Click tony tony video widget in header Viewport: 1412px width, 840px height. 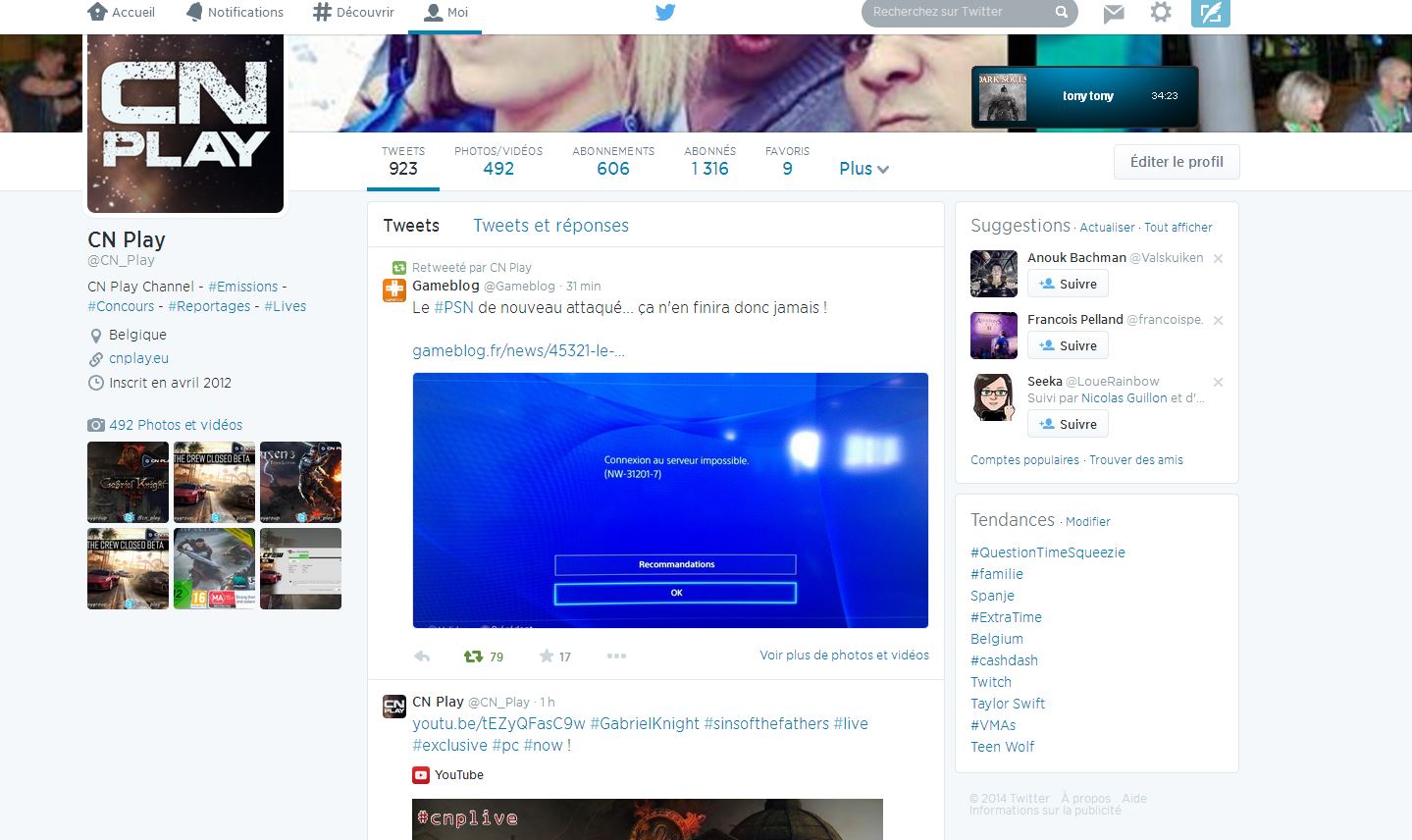coord(1084,96)
